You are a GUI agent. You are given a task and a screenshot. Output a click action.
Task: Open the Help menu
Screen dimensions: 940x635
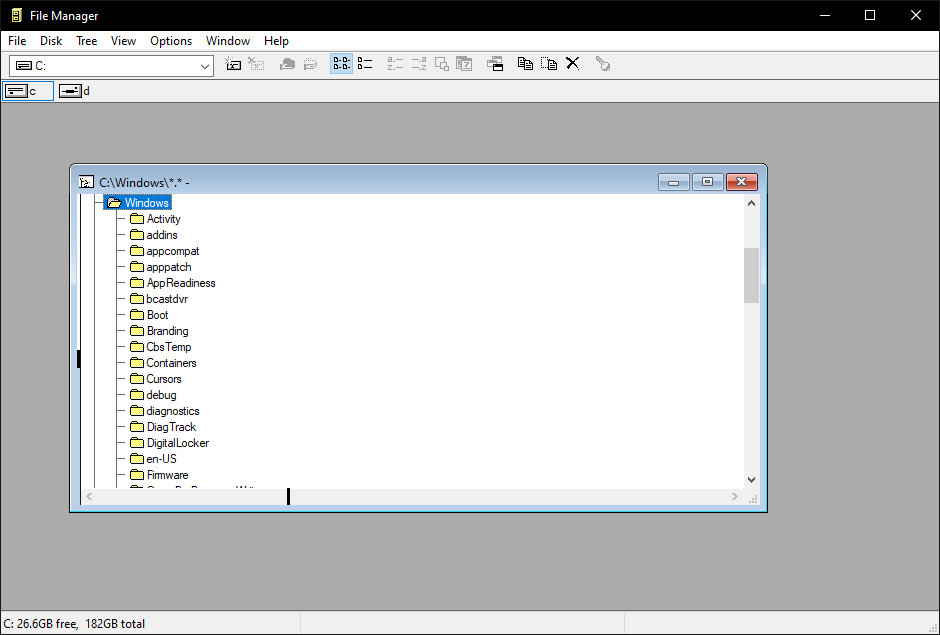coord(276,41)
